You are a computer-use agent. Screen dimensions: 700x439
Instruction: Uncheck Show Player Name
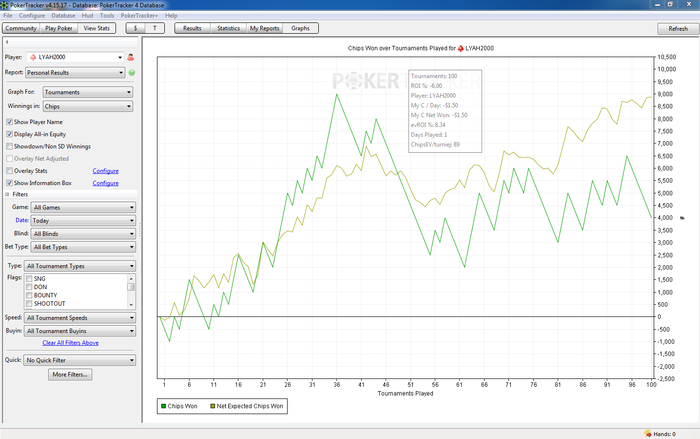10,121
